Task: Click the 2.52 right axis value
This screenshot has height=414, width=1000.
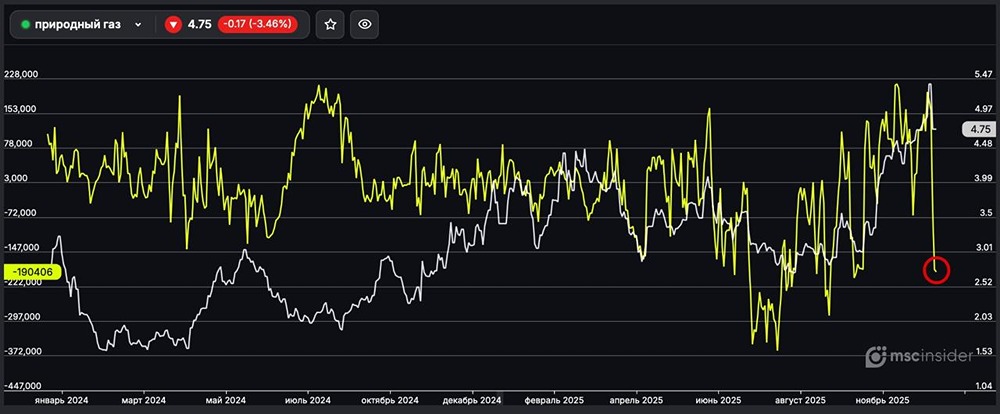Action: click(984, 282)
